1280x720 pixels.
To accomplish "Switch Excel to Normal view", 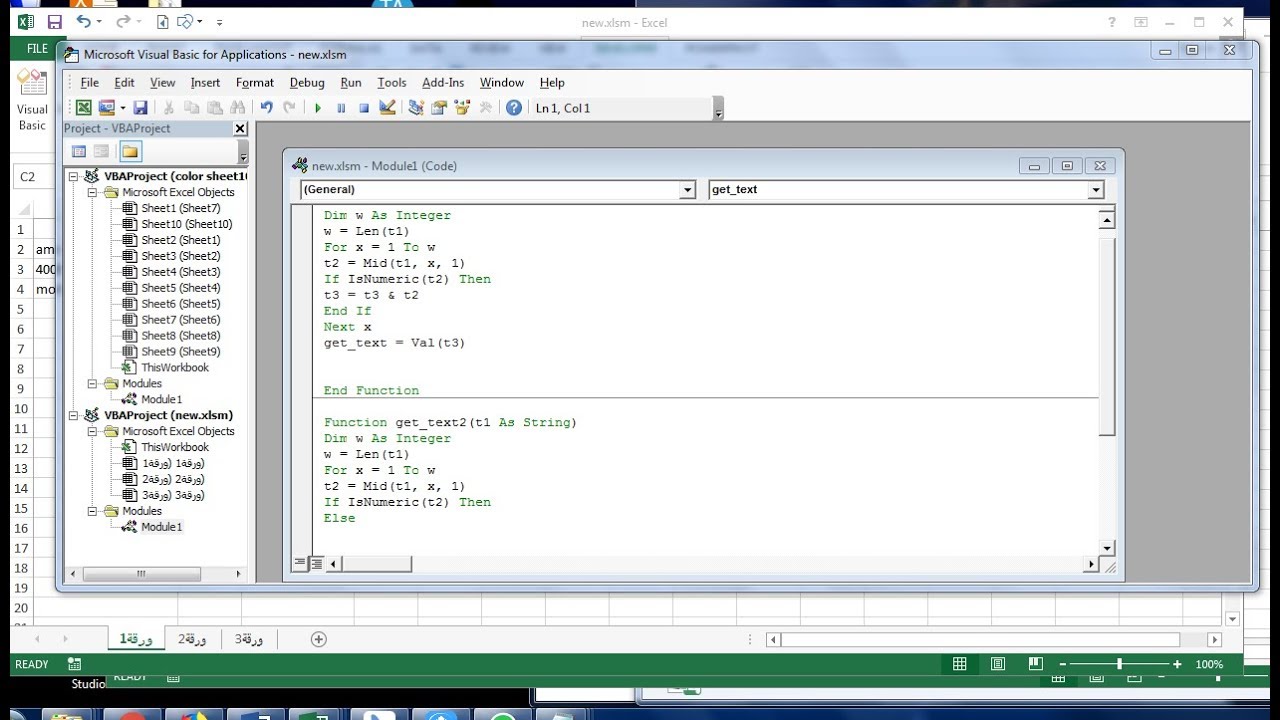I will pos(960,664).
